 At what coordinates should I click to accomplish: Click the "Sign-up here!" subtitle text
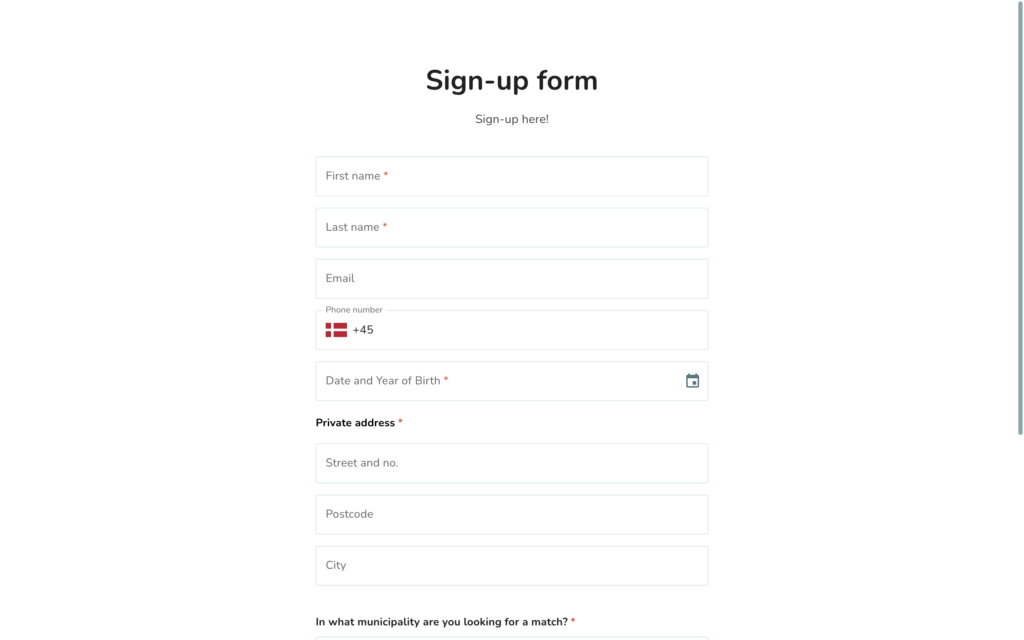tap(512, 119)
